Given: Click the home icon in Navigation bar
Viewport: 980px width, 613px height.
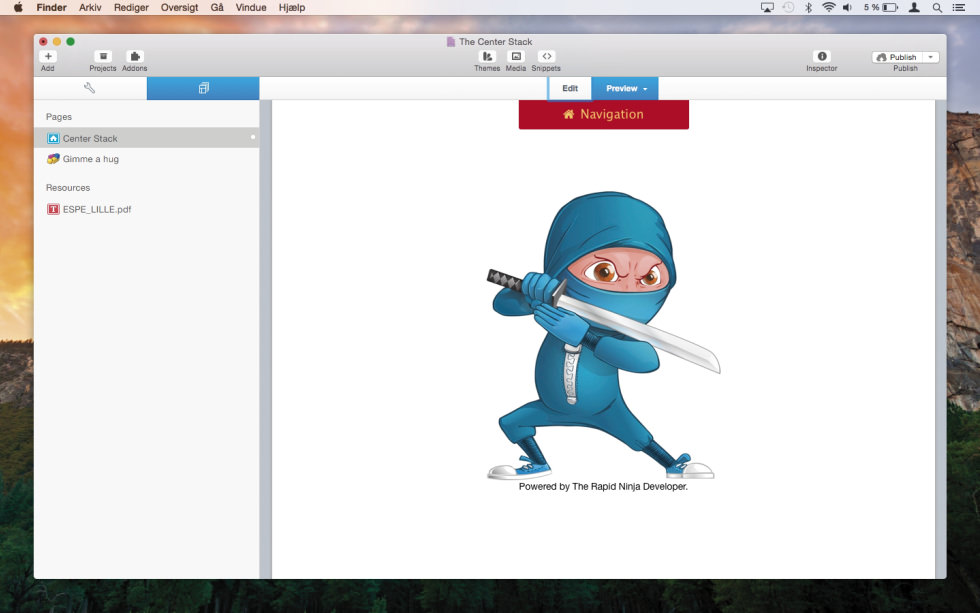Looking at the screenshot, I should pos(569,114).
